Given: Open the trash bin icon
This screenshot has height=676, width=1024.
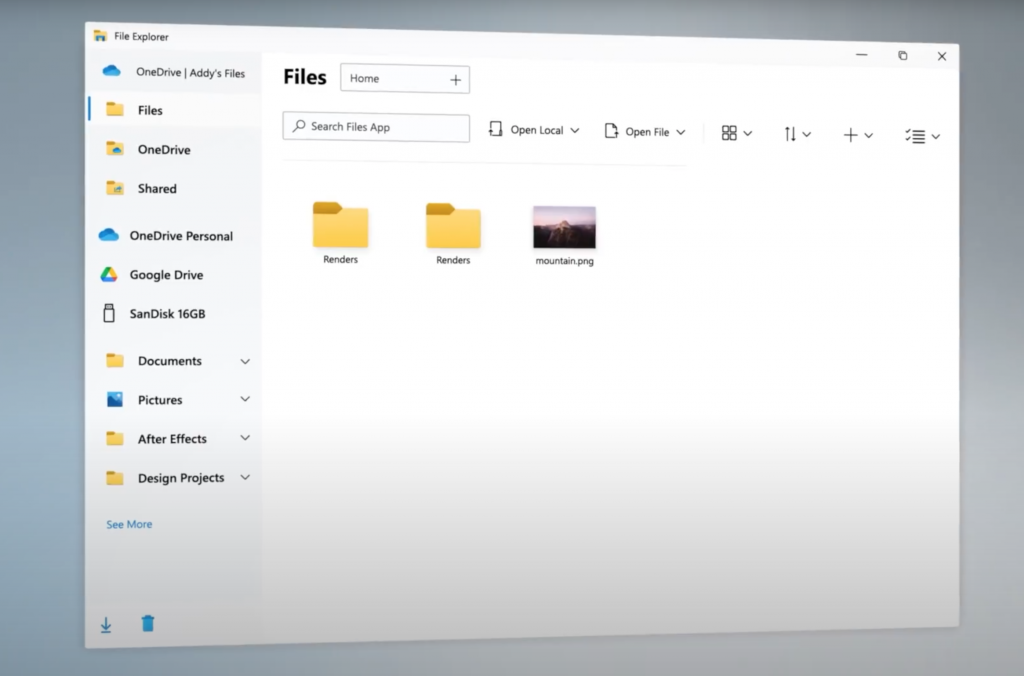Looking at the screenshot, I should 148,624.
